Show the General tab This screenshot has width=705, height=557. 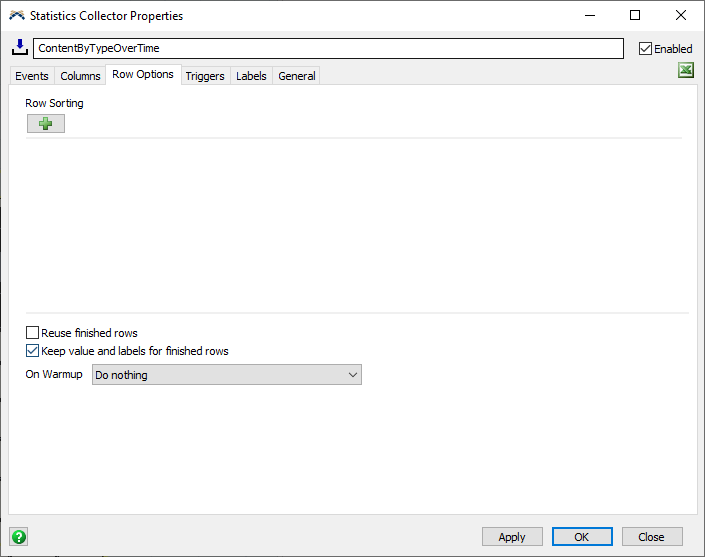(x=297, y=76)
